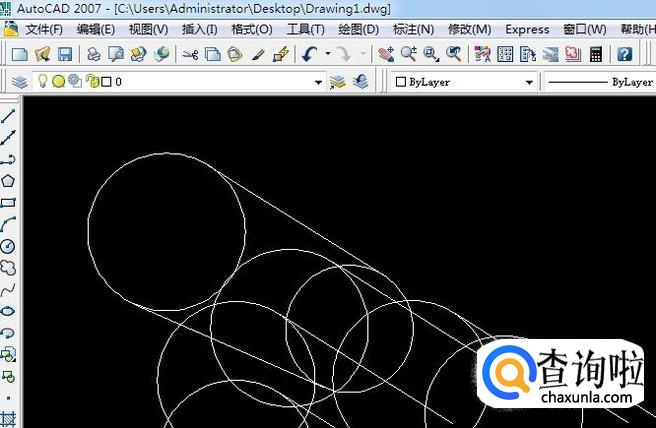Copy selection to clipboard
This screenshot has height=428, width=656.
click(x=213, y=54)
